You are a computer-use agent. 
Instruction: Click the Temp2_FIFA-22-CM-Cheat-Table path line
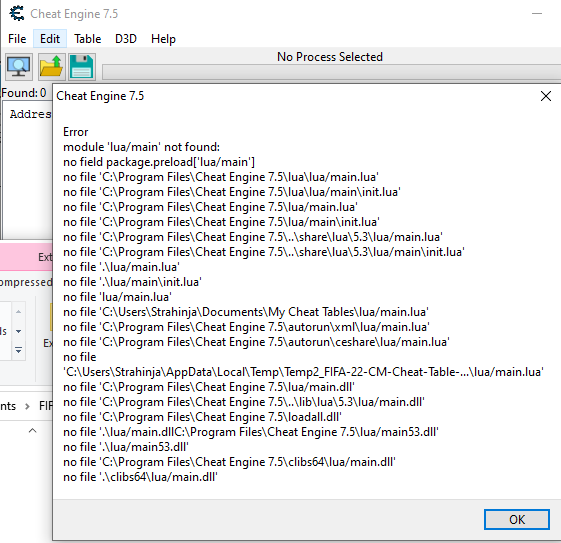coord(303,372)
